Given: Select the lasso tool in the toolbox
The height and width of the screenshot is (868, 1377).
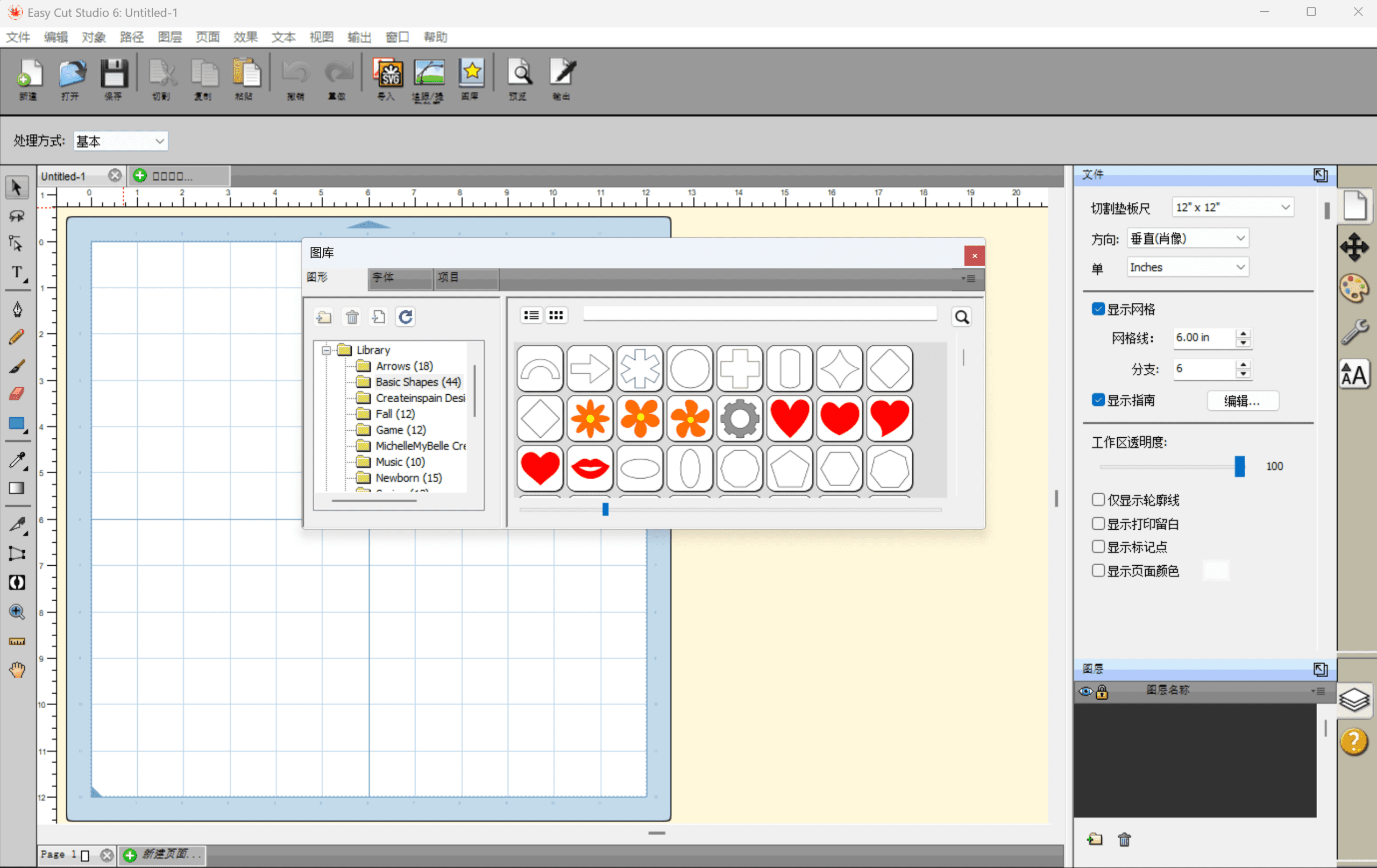Looking at the screenshot, I should click(x=17, y=216).
